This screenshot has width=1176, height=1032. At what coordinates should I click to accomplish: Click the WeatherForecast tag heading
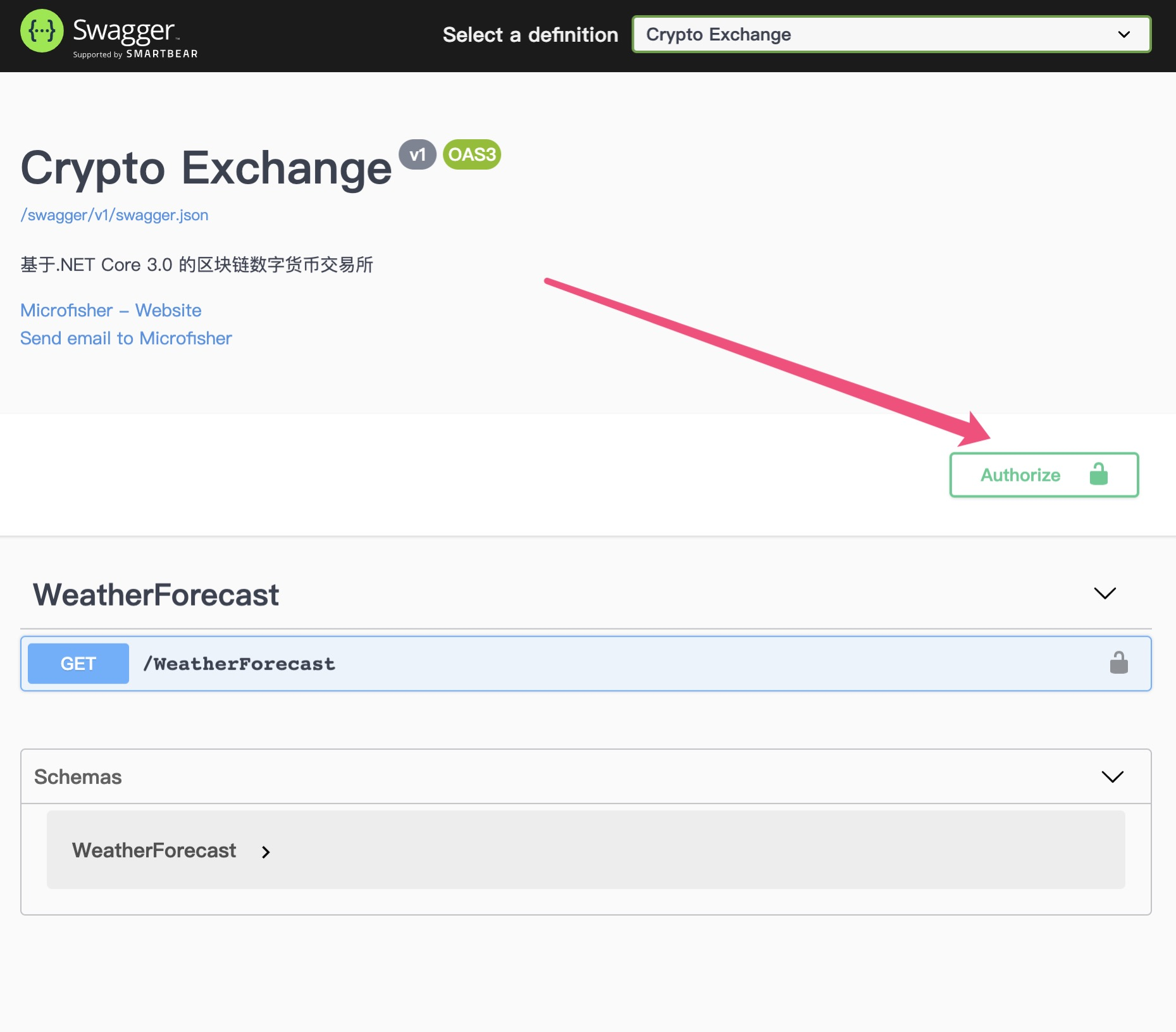coord(156,595)
